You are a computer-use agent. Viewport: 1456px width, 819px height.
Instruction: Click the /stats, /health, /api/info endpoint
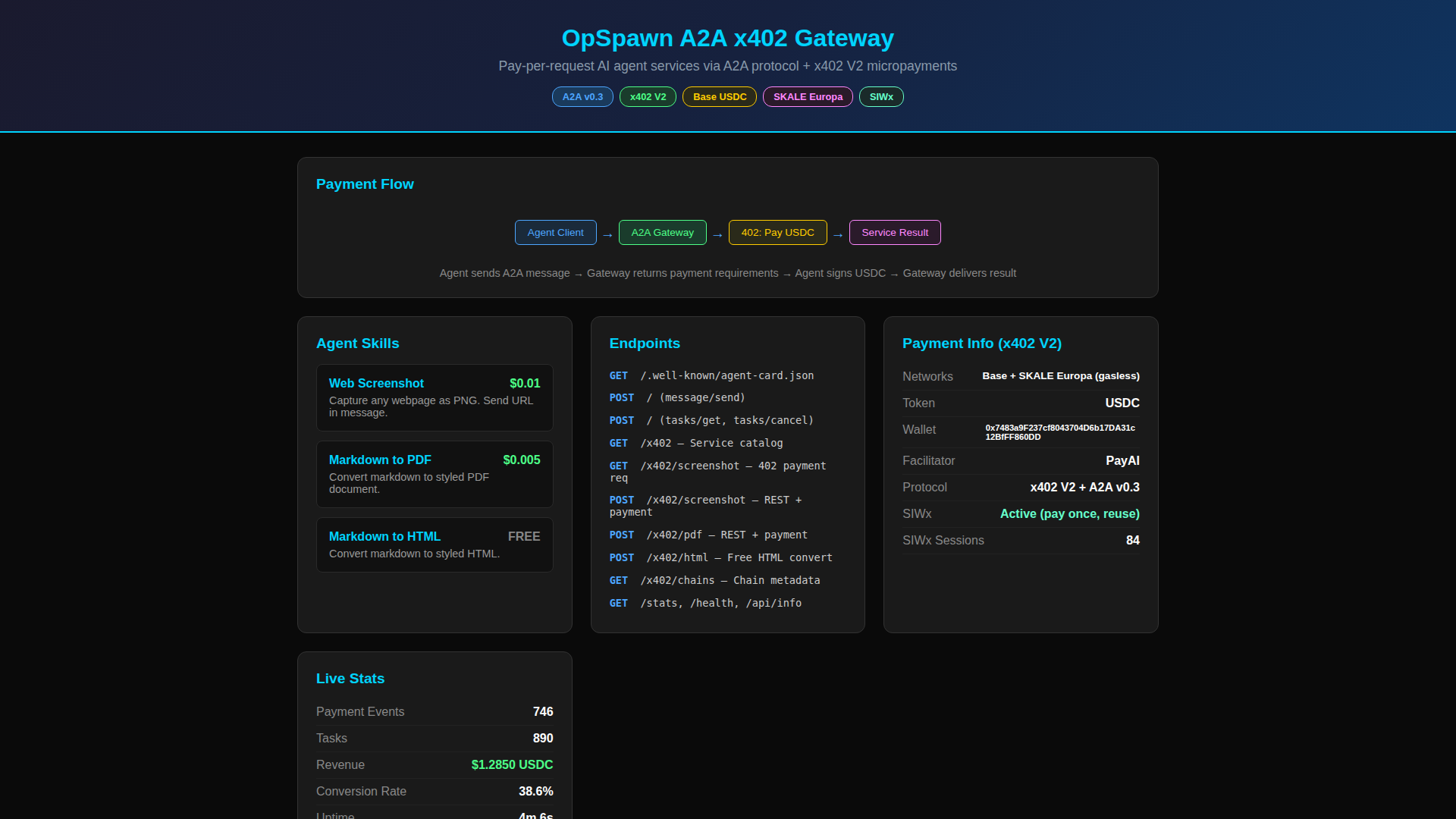pos(705,603)
